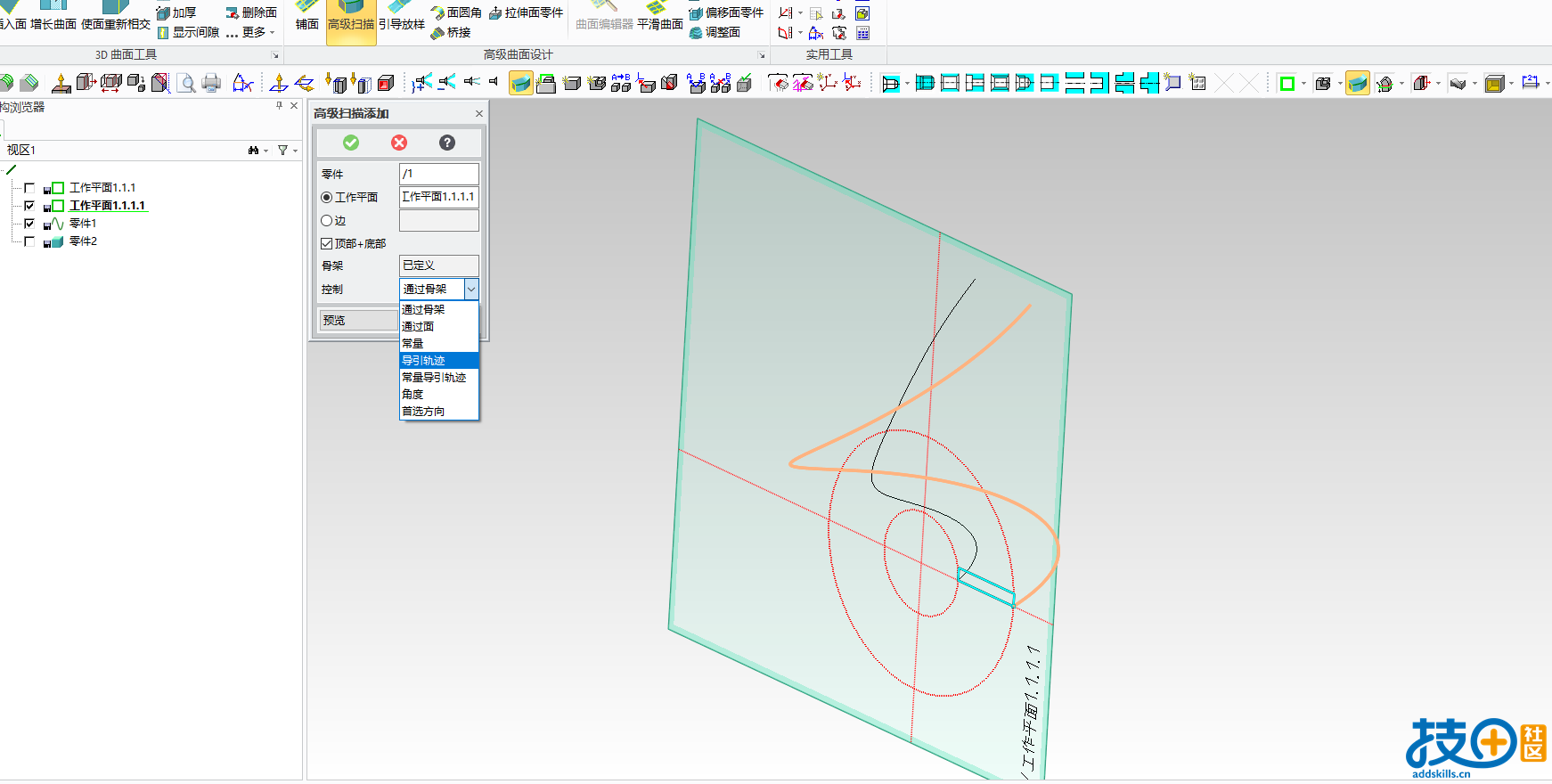Click the 工作平面1.1.1.1 input field
This screenshot has height=784, width=1552.
(439, 197)
